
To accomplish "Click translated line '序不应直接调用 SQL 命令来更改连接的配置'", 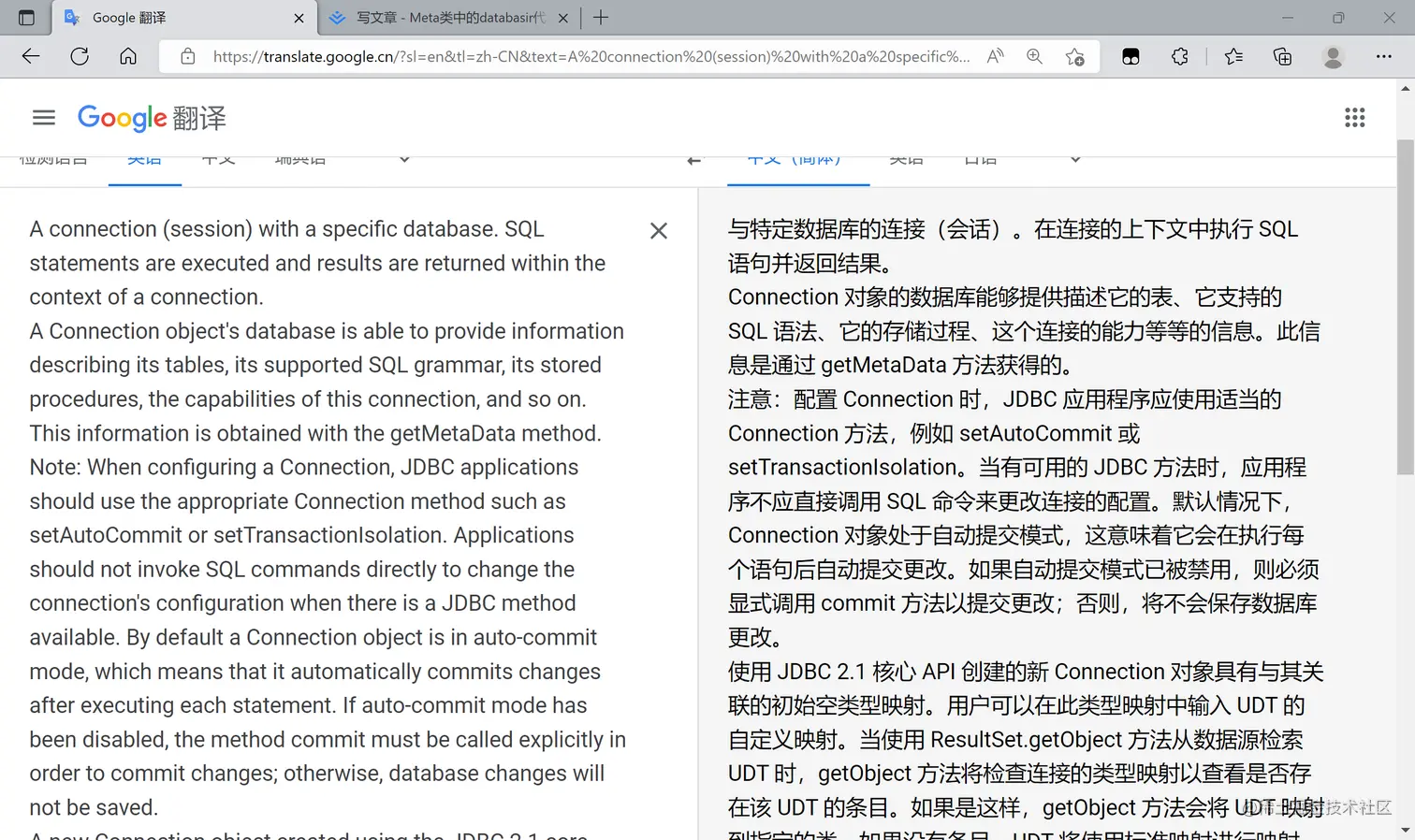I will tap(1010, 501).
